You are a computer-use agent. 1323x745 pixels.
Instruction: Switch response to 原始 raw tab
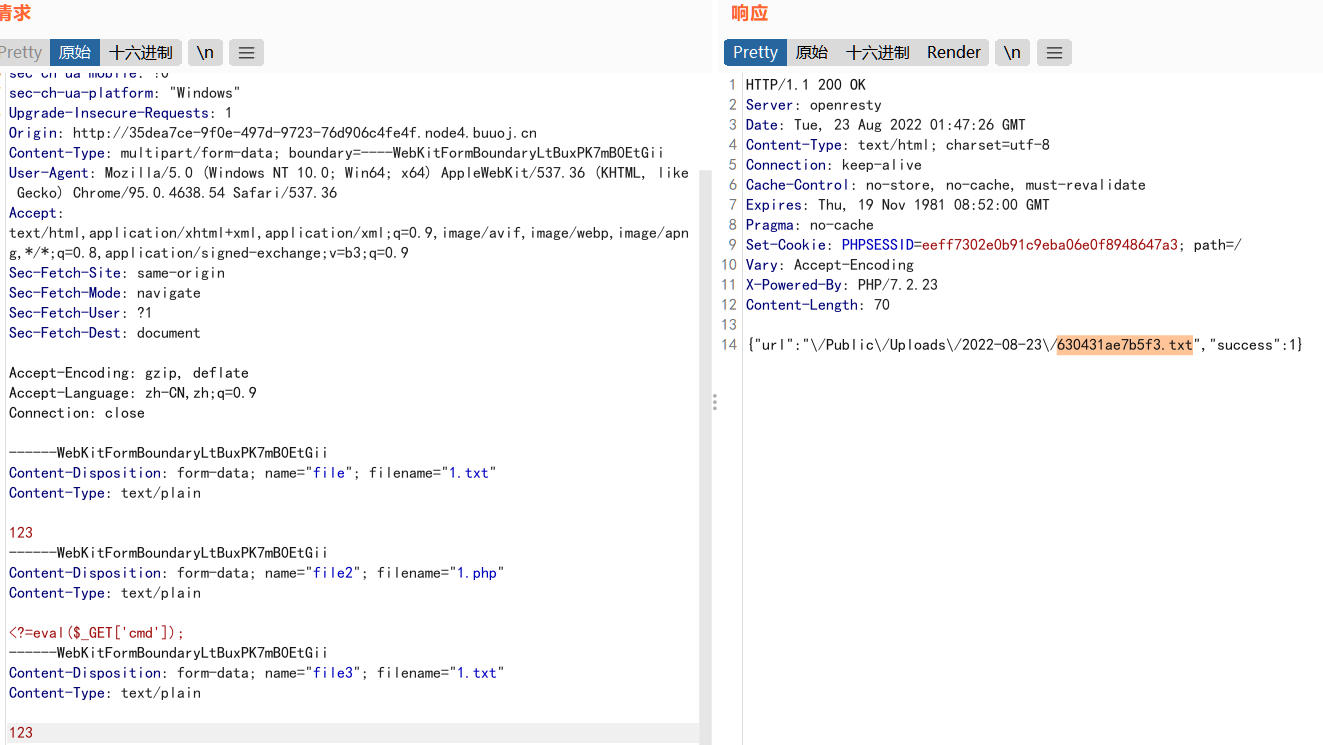811,53
